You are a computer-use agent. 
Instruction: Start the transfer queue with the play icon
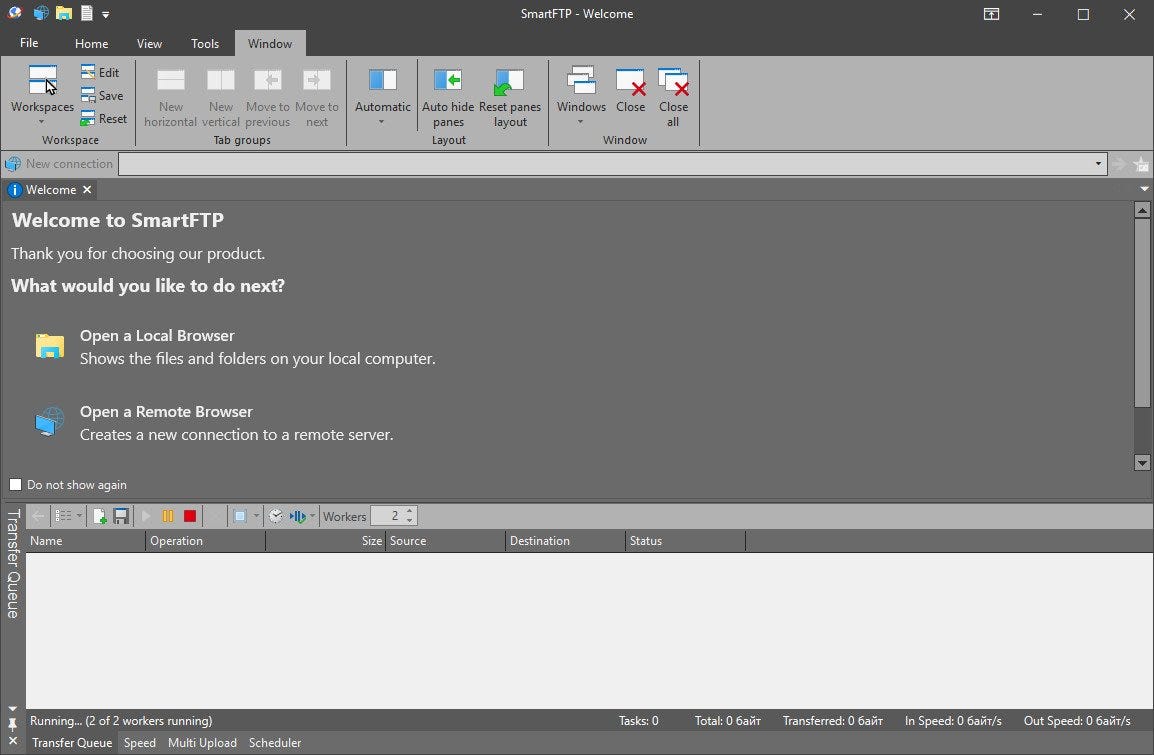coord(146,515)
